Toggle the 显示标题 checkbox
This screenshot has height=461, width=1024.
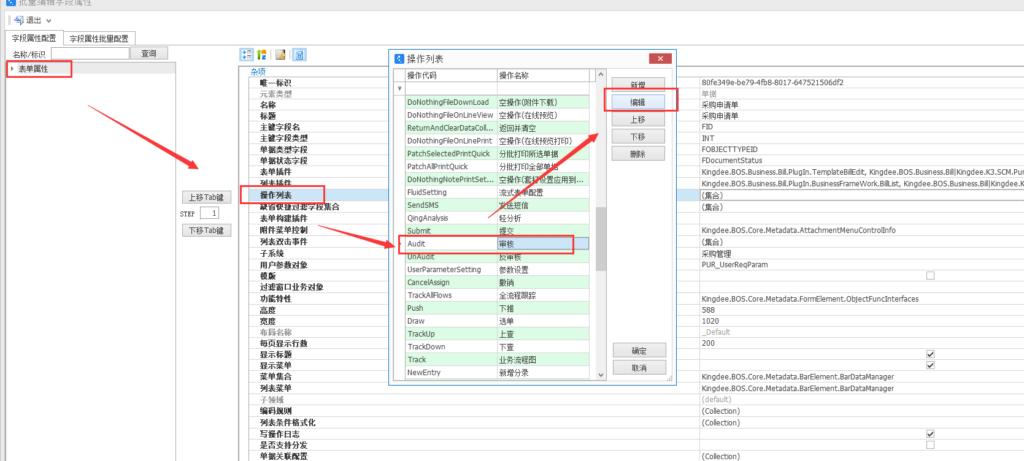pos(930,354)
